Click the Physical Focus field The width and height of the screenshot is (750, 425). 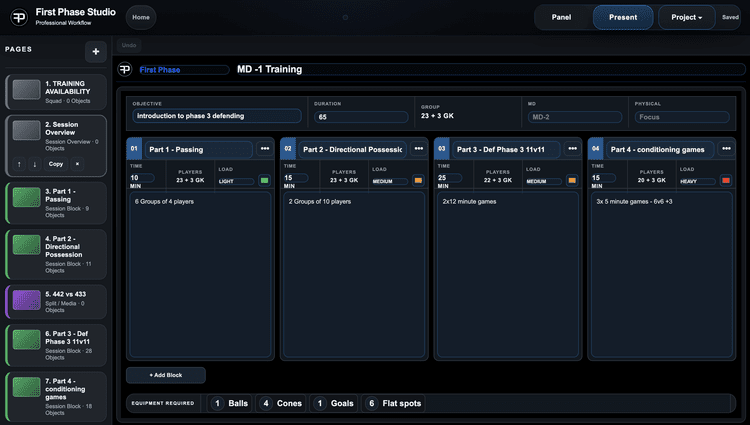point(682,117)
